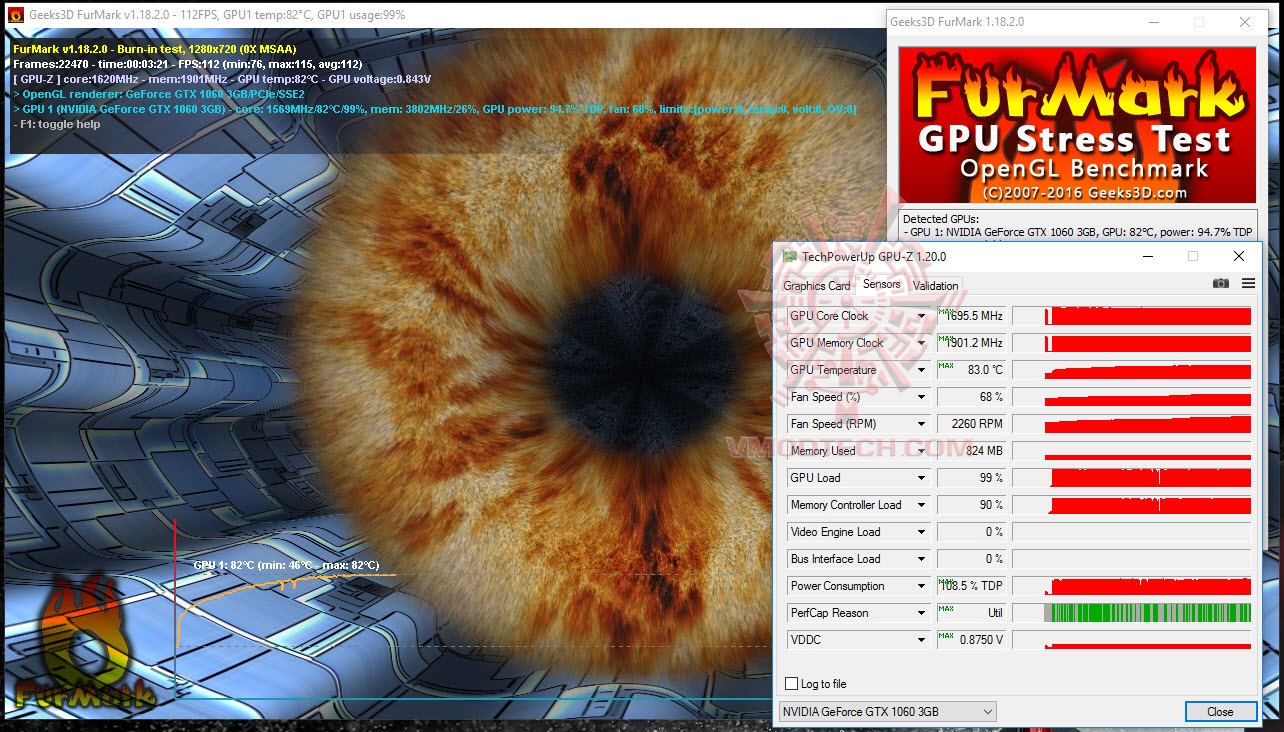Expand the GPU Core Clock sensor dropdown
Viewport: 1284px width, 732px height.
tap(922, 316)
